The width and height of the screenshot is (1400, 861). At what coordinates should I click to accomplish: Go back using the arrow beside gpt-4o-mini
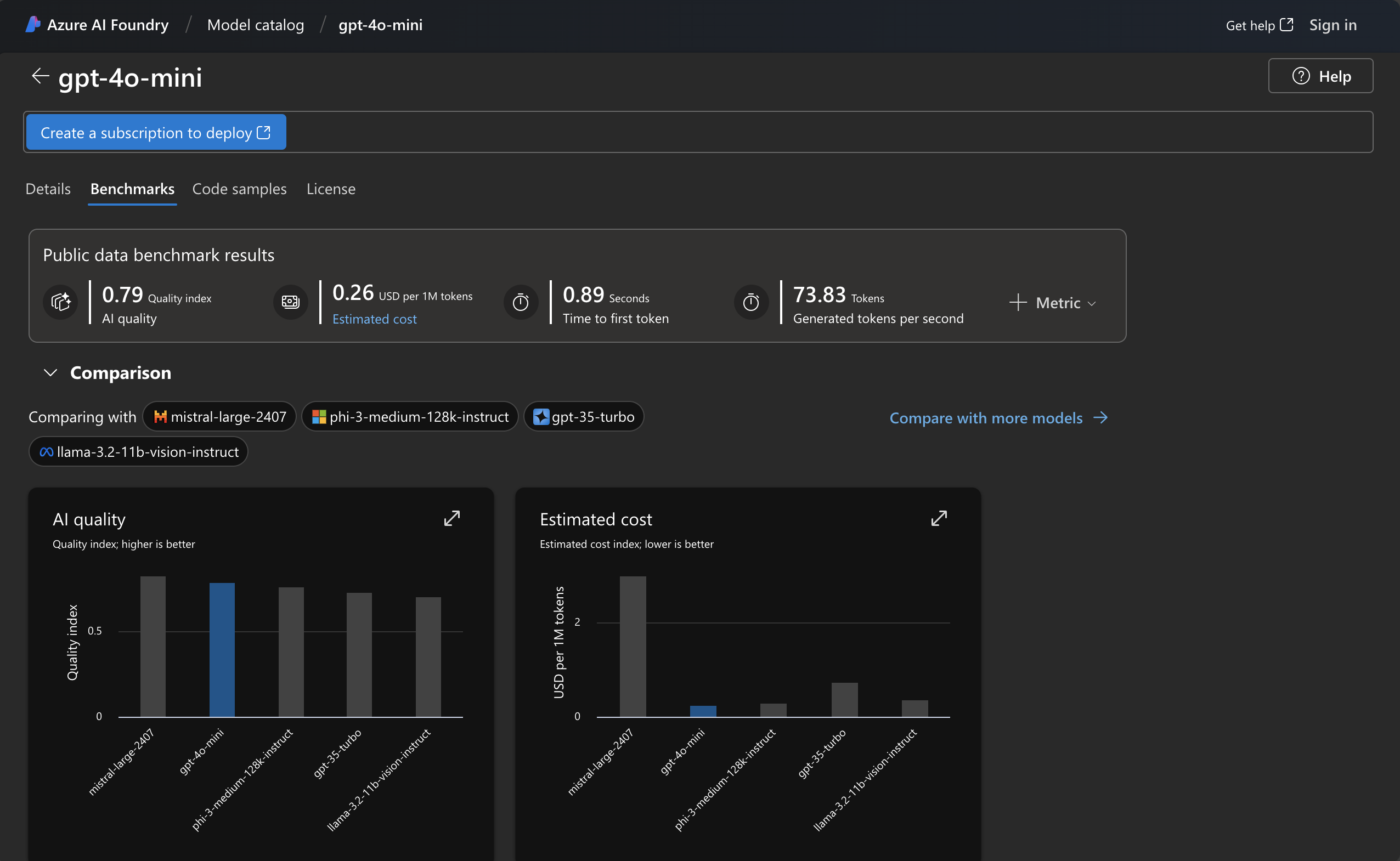pos(40,76)
